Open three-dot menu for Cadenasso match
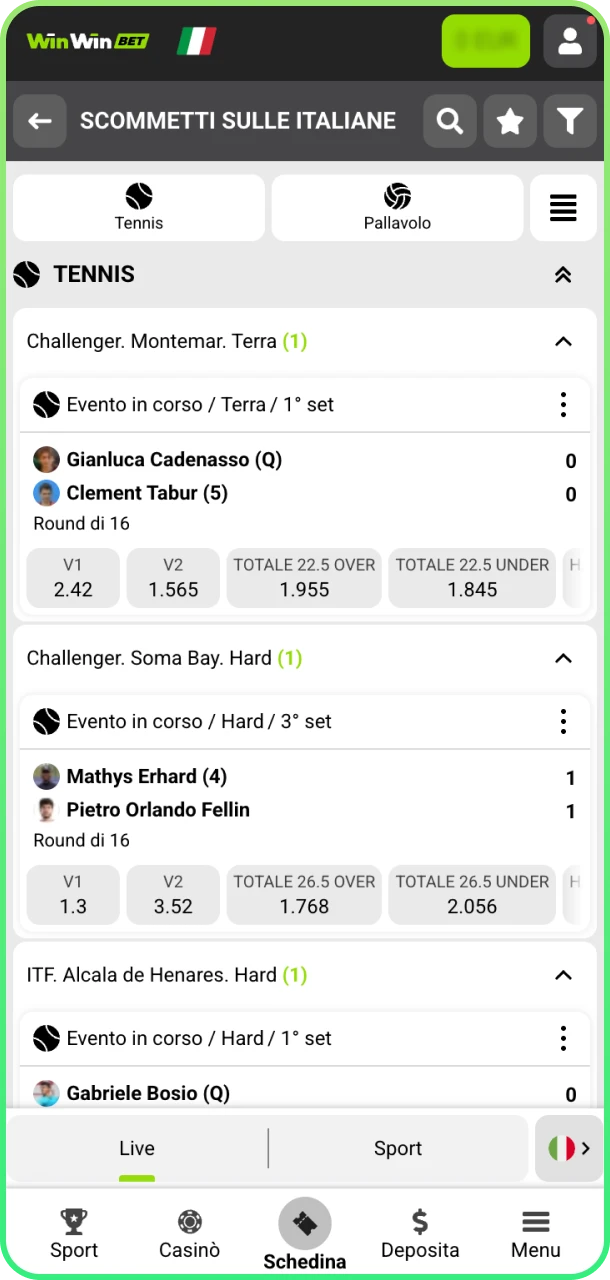610x1280 pixels. click(563, 404)
